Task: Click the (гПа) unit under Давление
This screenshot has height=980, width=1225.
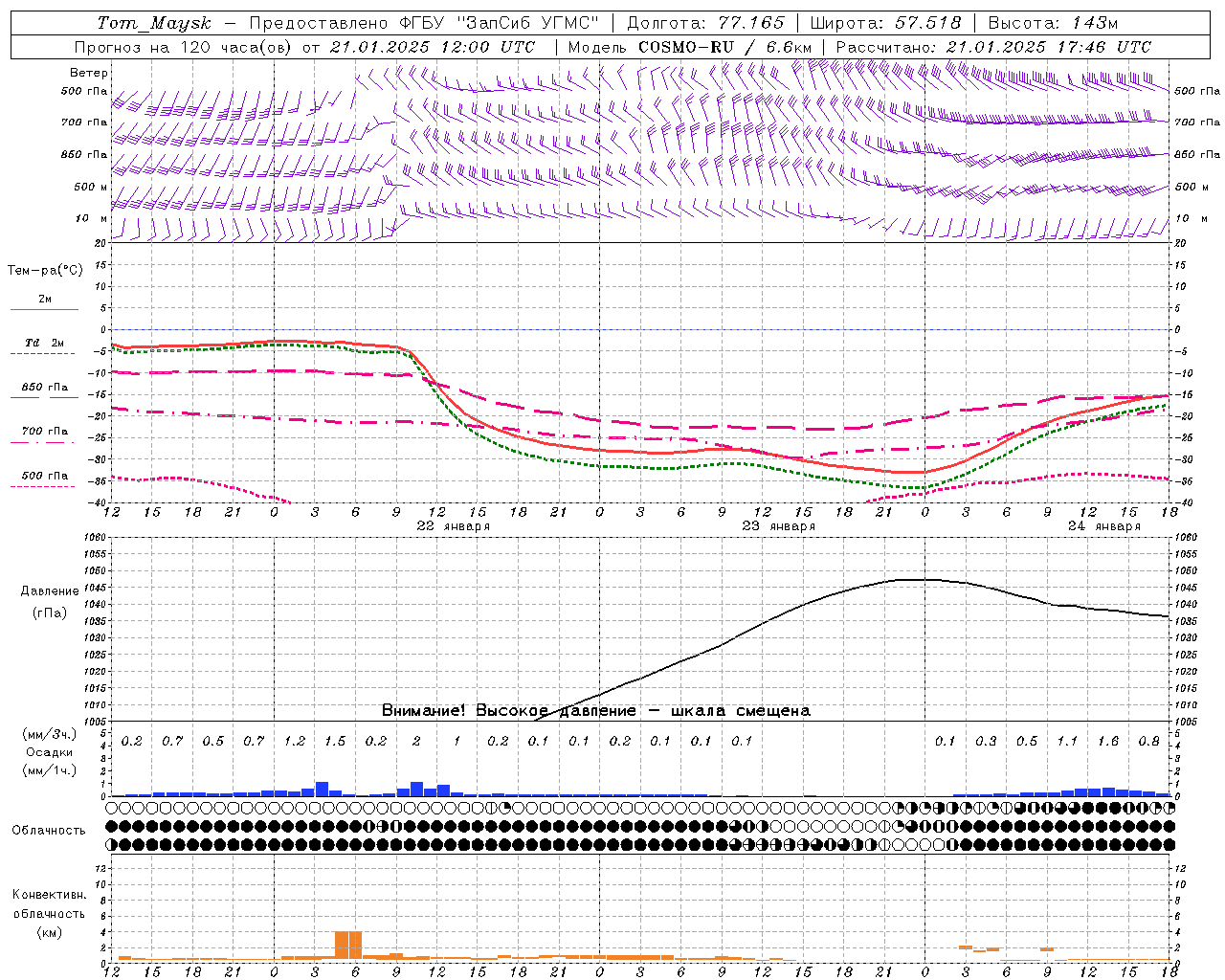Action: click(50, 612)
